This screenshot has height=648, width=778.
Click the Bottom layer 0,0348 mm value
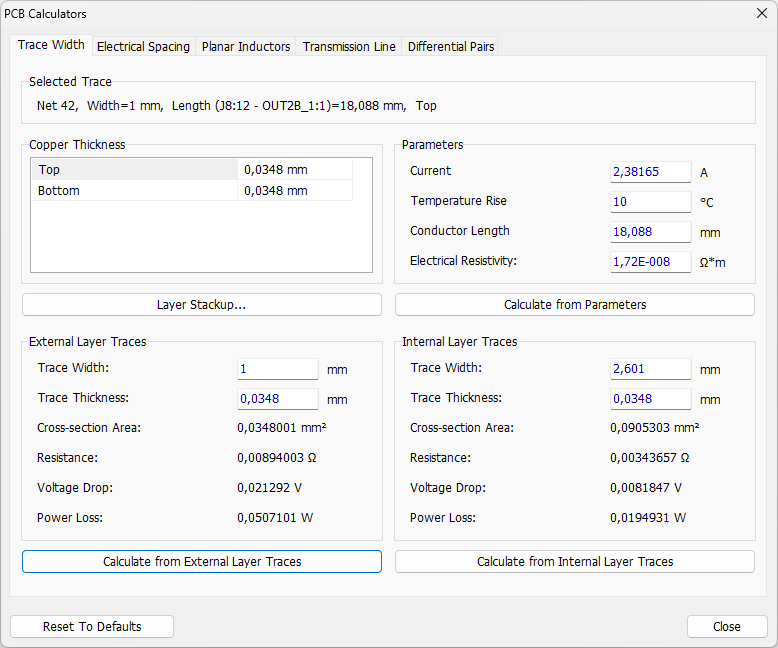click(x=276, y=191)
